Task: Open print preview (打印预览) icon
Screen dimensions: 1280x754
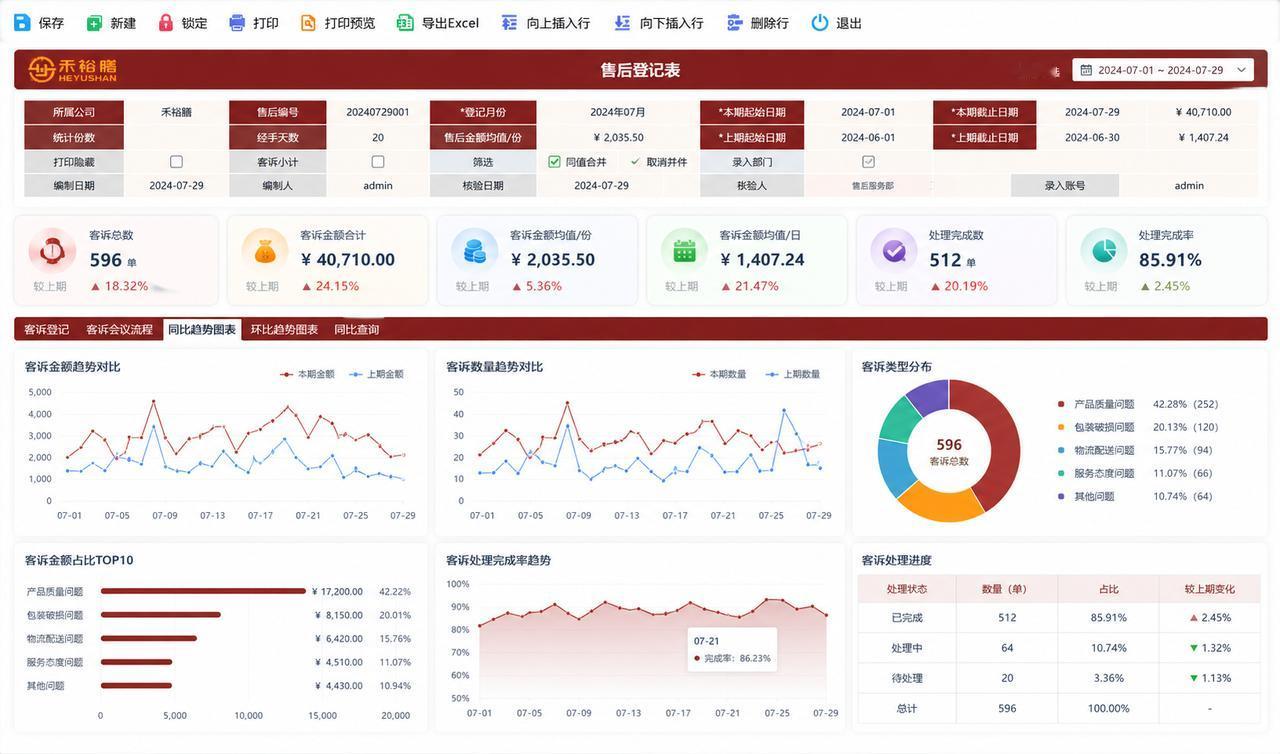Action: pos(308,22)
